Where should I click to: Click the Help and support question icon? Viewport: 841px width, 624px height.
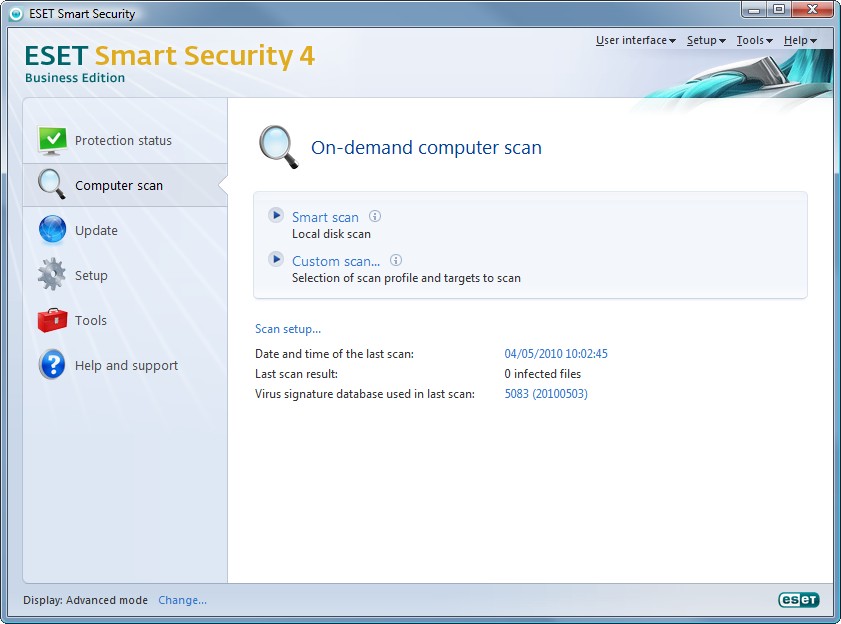point(52,365)
